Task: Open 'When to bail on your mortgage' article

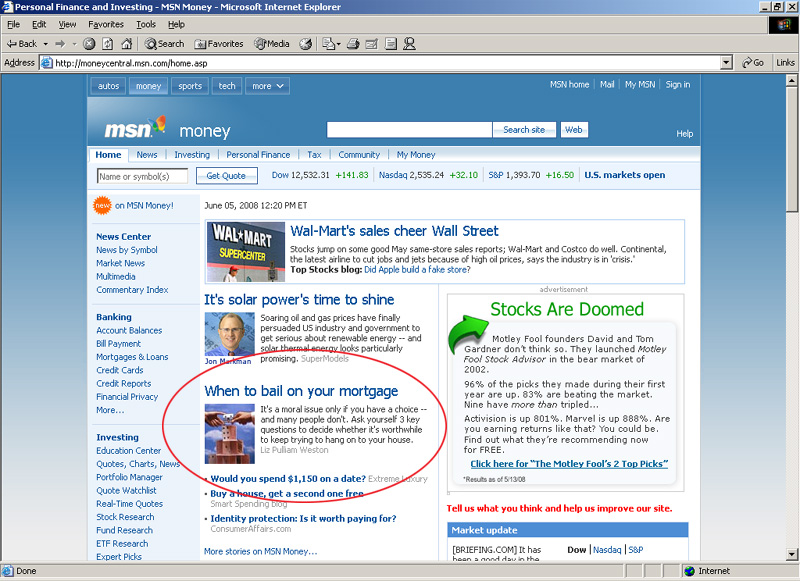Action: [301, 391]
